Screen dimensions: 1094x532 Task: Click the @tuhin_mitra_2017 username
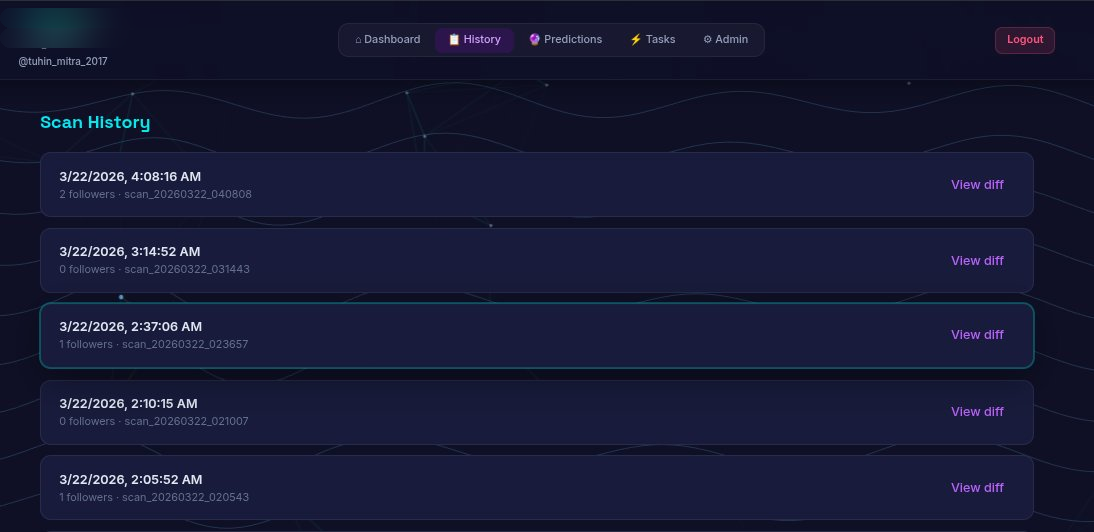pyautogui.click(x=62, y=61)
